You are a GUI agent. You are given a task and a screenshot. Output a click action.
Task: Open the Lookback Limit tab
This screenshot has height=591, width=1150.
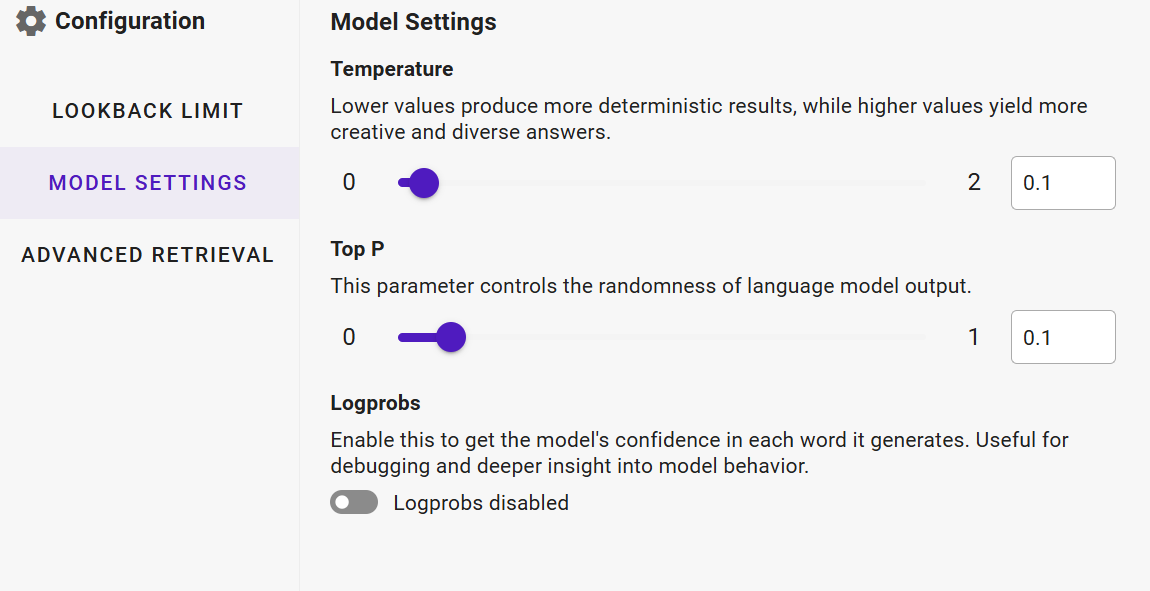click(x=148, y=111)
